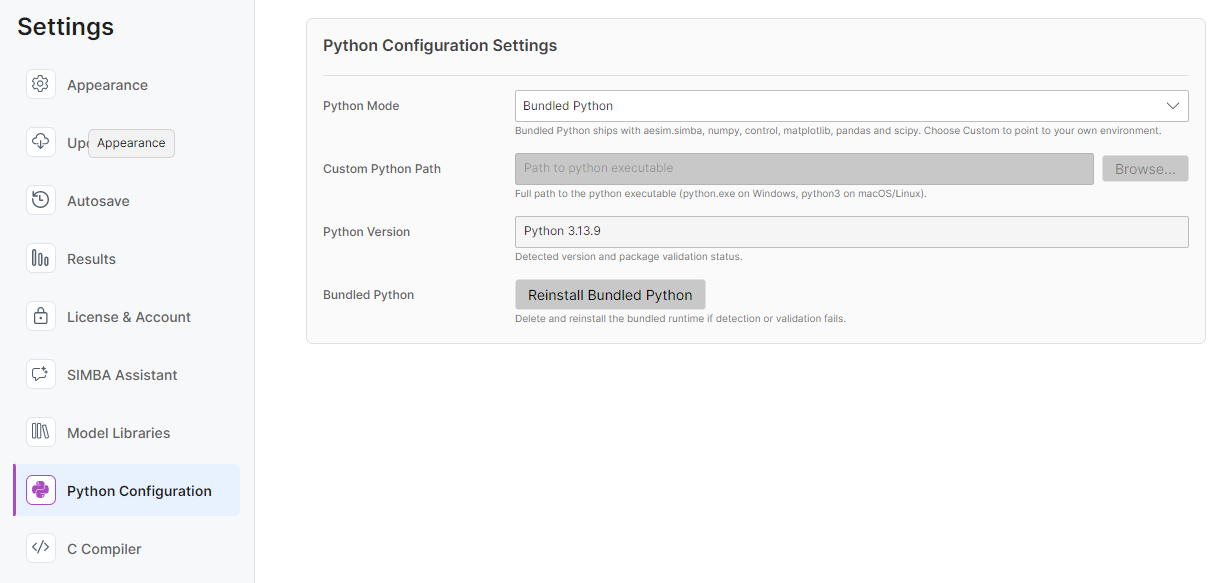Click the 'Python Mode' label

coord(361,106)
